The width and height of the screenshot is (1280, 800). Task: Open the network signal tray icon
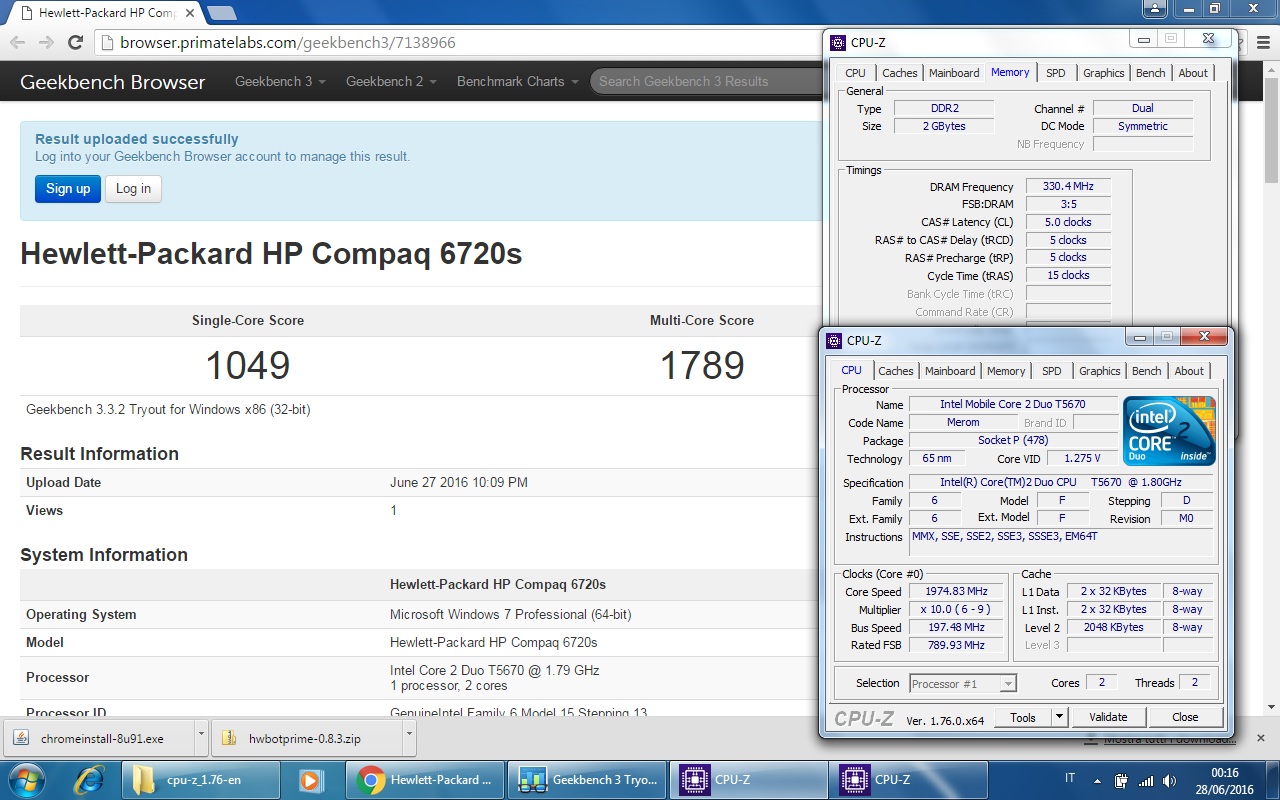click(x=1146, y=780)
